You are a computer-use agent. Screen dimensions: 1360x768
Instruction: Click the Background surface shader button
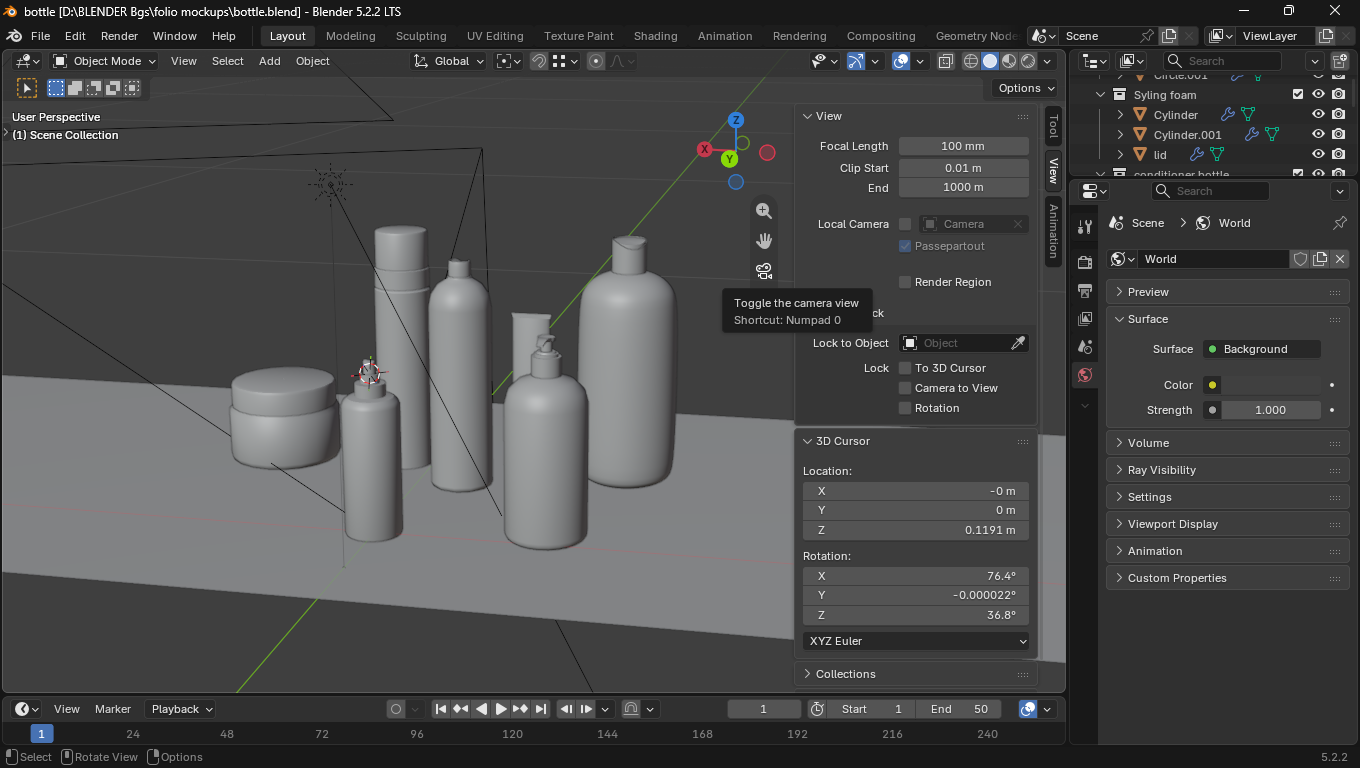pos(1261,349)
